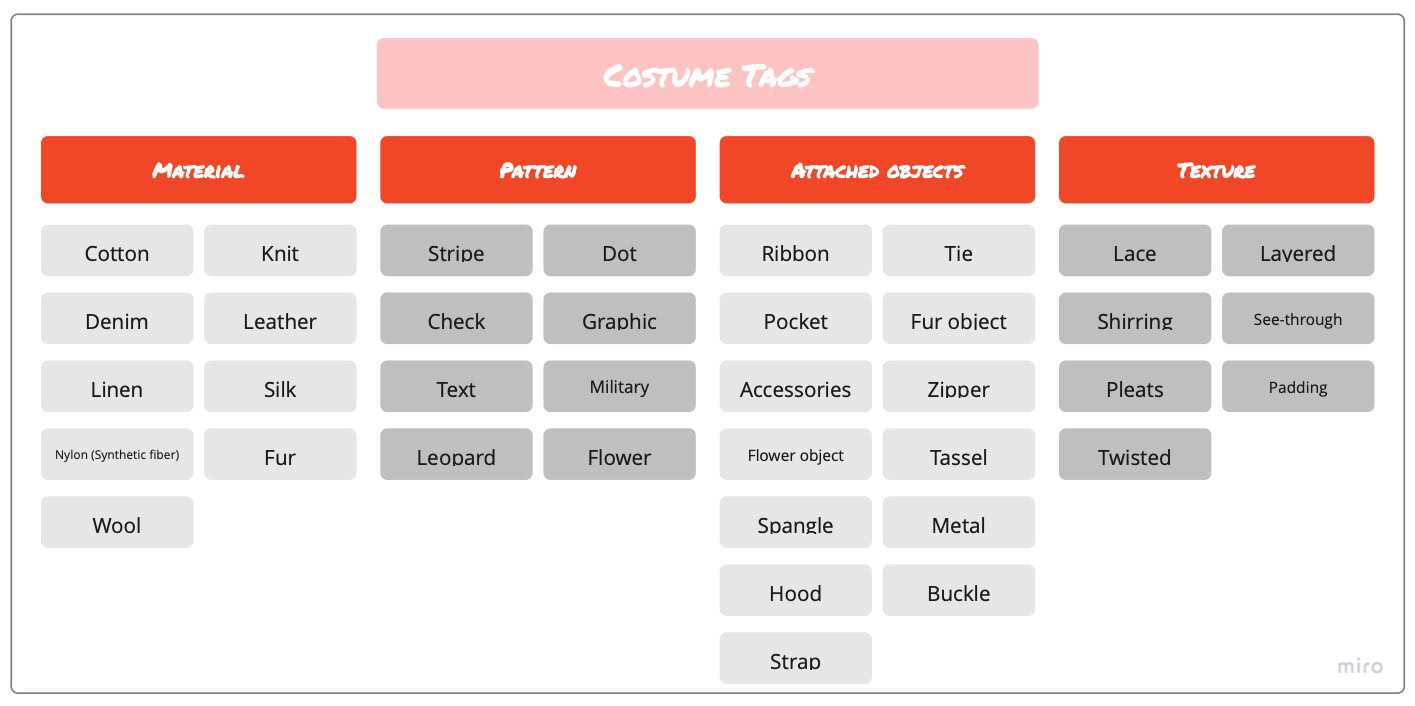Click the Zipper tag
Screen dimensions: 1415x706
tap(959, 386)
